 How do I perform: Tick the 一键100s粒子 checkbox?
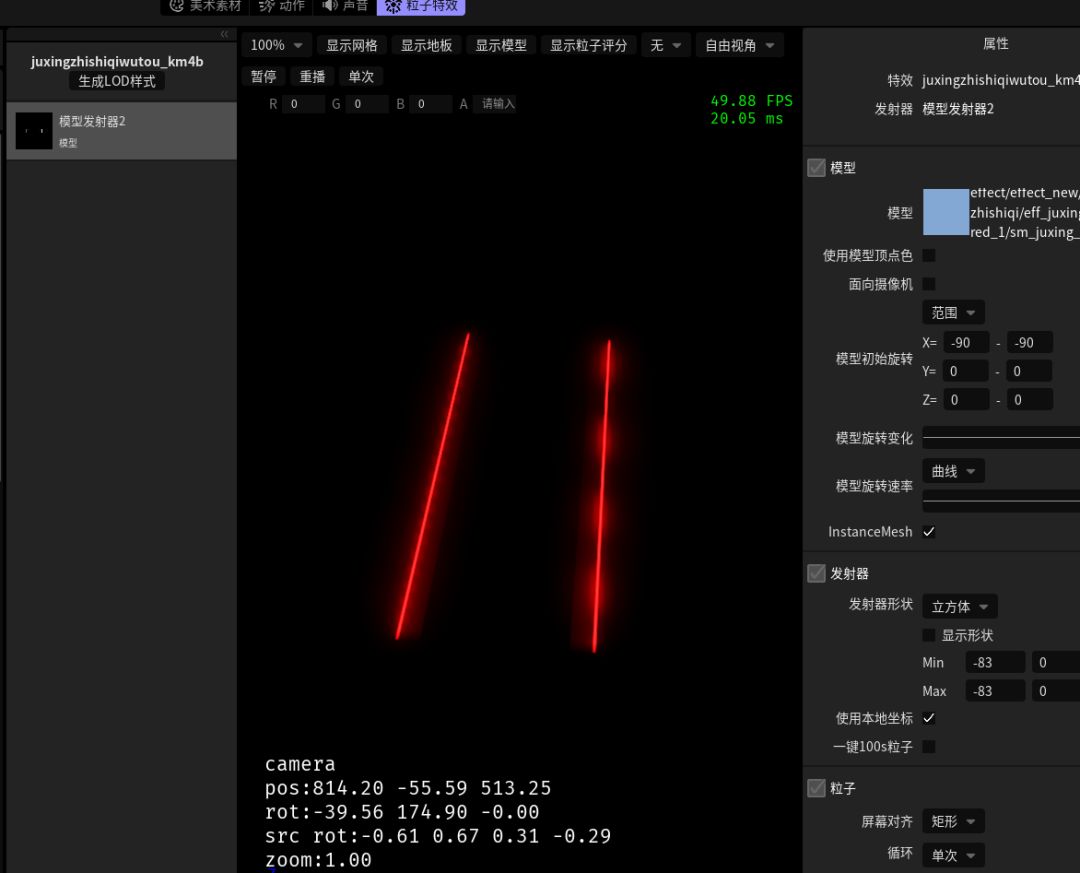(x=929, y=746)
